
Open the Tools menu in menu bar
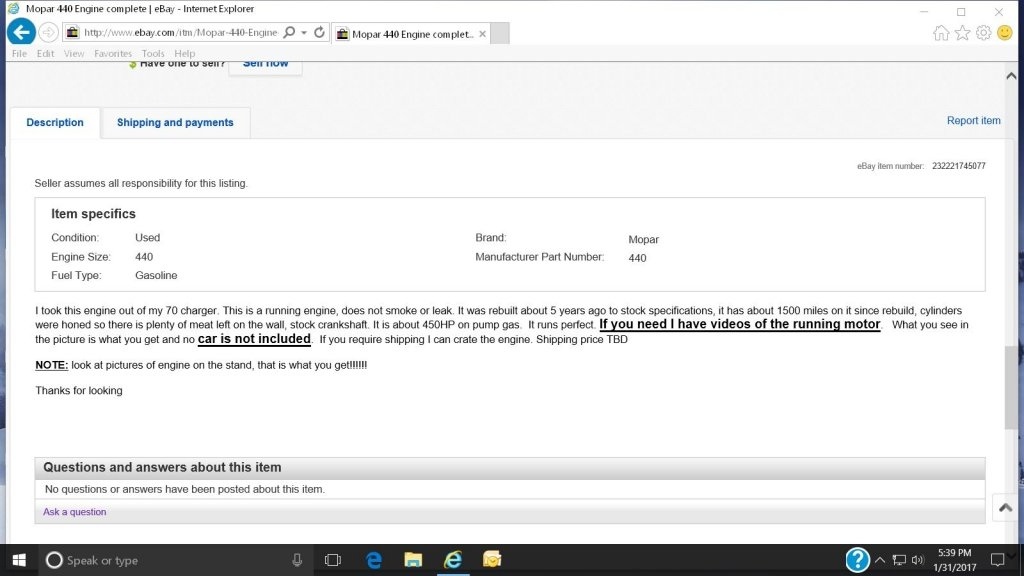153,53
